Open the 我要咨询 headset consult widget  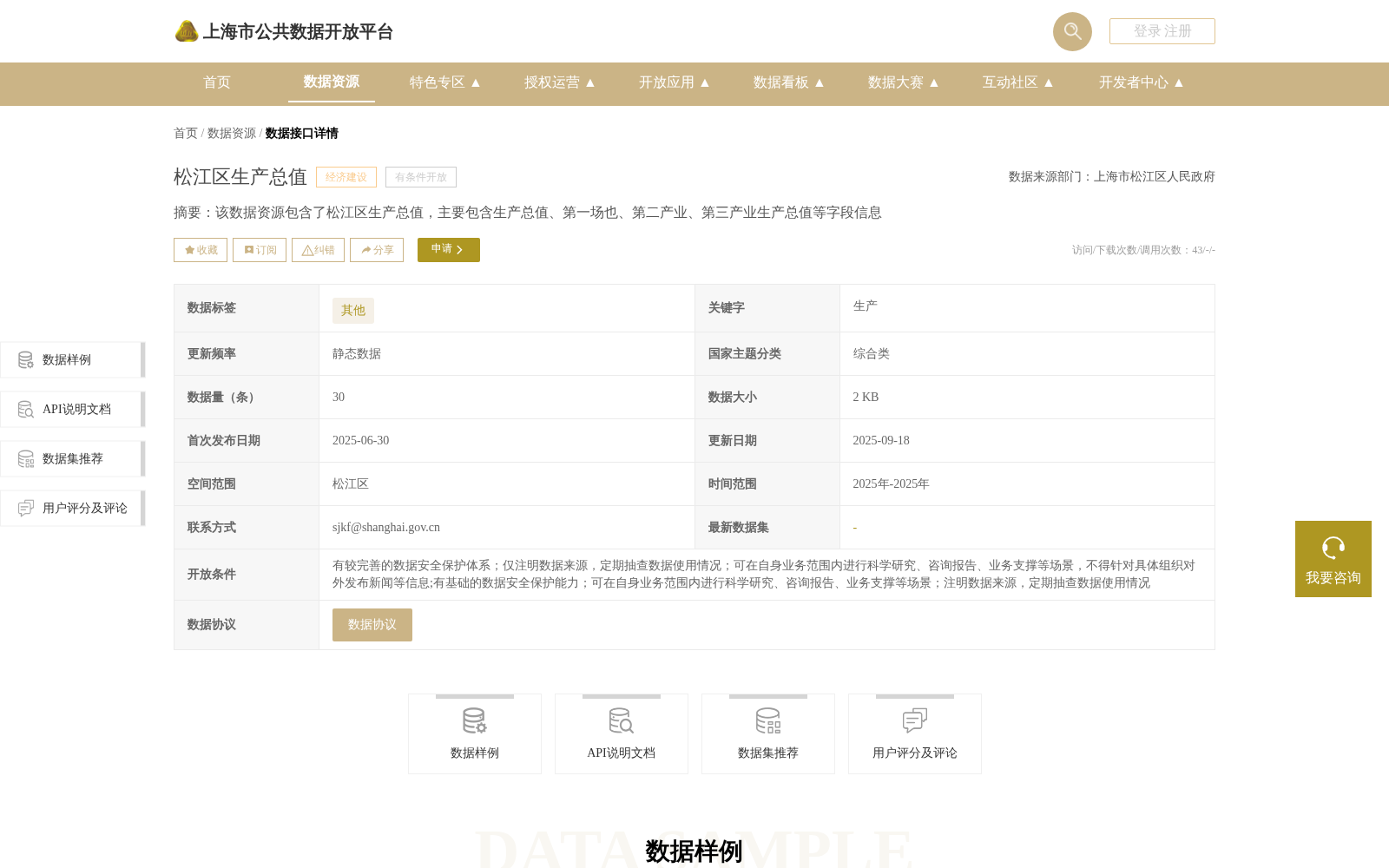pos(1333,559)
